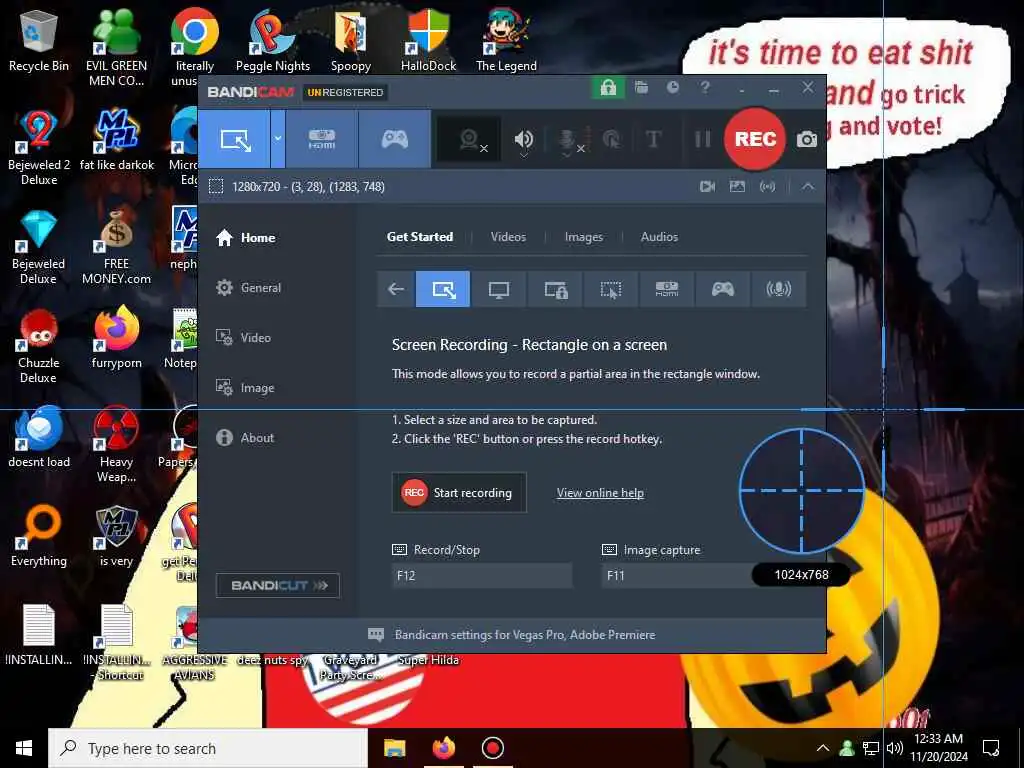Image resolution: width=1024 pixels, height=768 pixels.
Task: Toggle the mouse click effects icon
Action: 611,139
